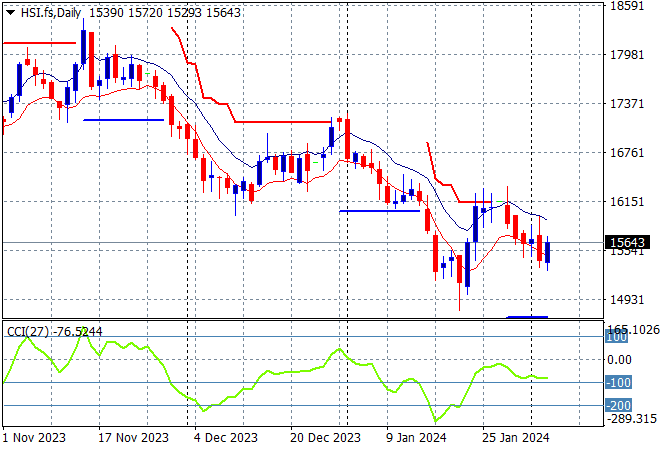Click the red horizontal line at top left
The image size is (660, 450).
40,43
